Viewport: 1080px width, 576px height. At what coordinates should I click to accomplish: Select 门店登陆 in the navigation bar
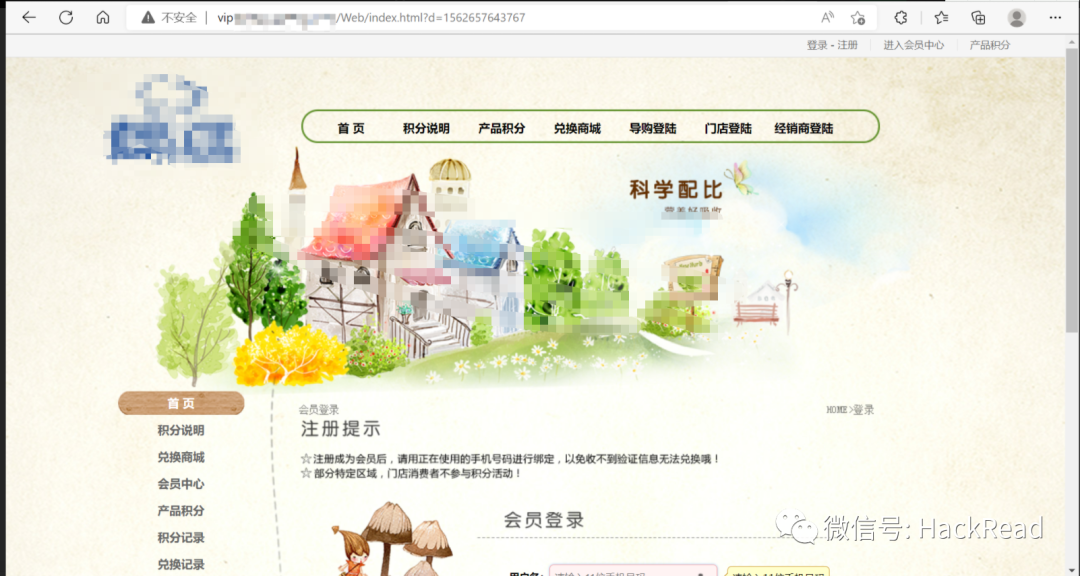[x=728, y=128]
